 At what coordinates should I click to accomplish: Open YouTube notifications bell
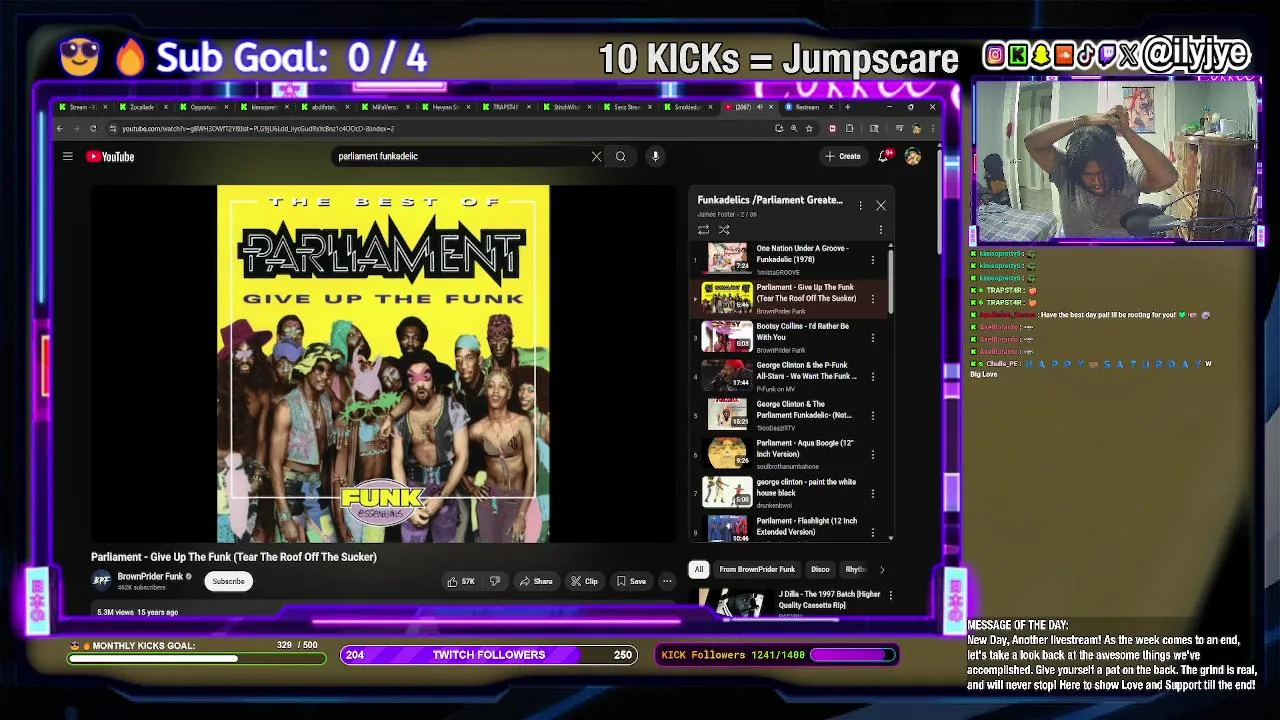(883, 156)
